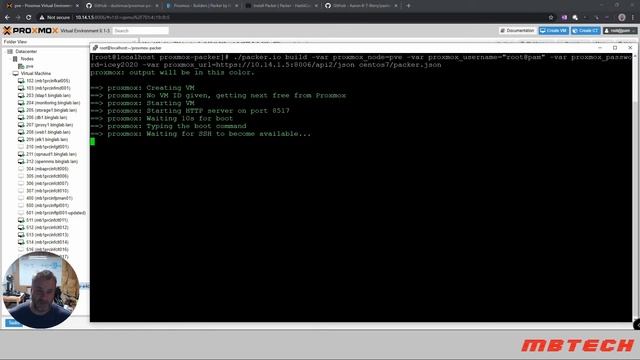Click the terminal window title bar icon

point(95,48)
